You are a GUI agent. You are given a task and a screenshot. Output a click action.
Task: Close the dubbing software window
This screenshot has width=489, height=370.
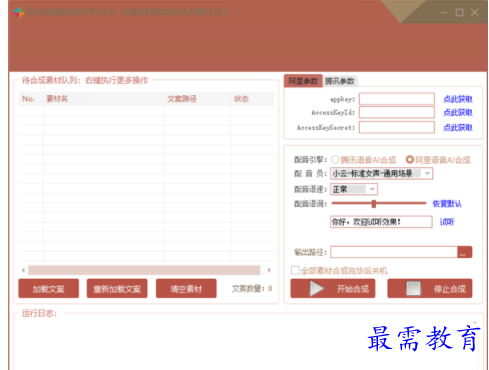coord(475,13)
